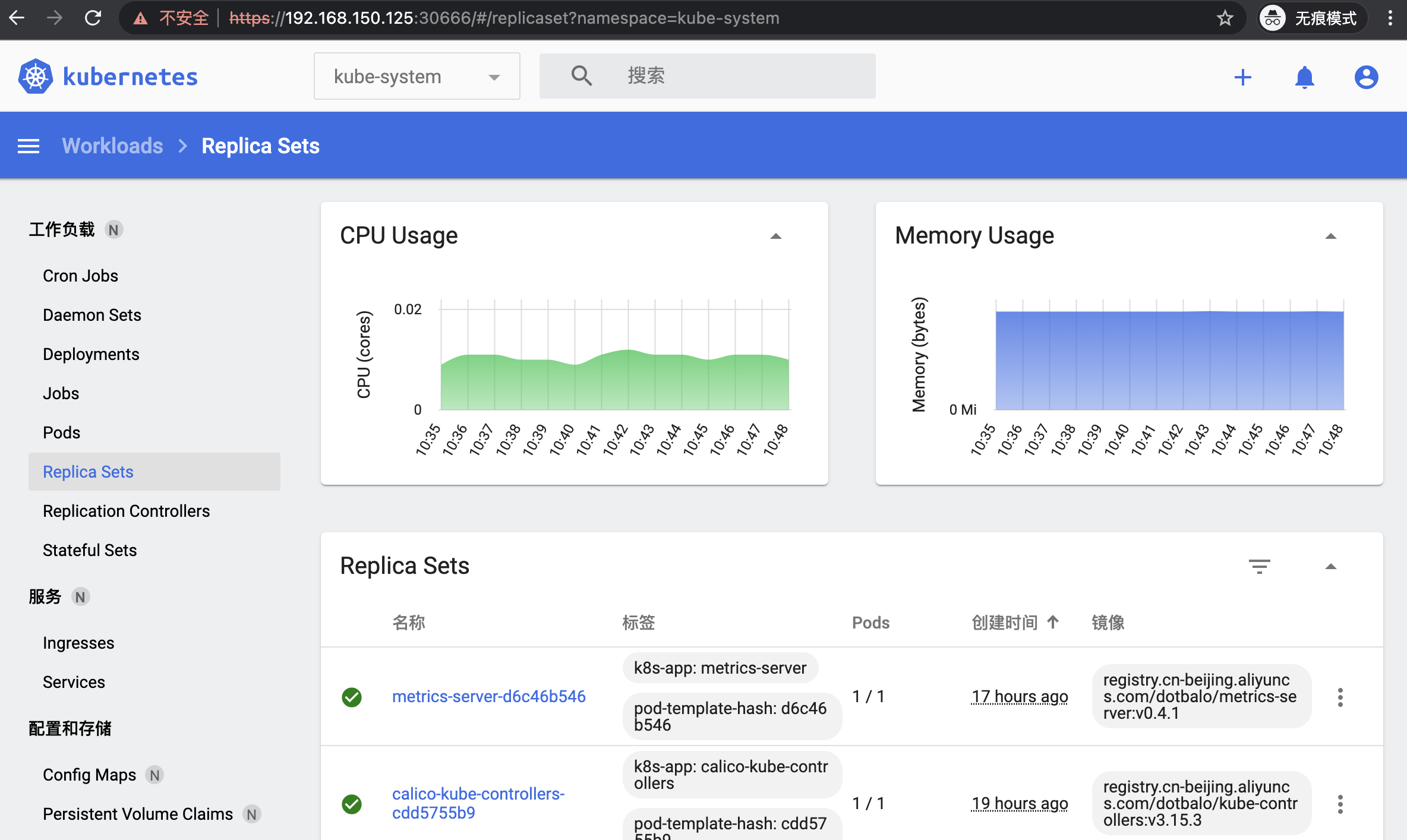1407x840 pixels.
Task: Click pod-template-hash: d6c46b546 label chip
Action: [x=732, y=716]
